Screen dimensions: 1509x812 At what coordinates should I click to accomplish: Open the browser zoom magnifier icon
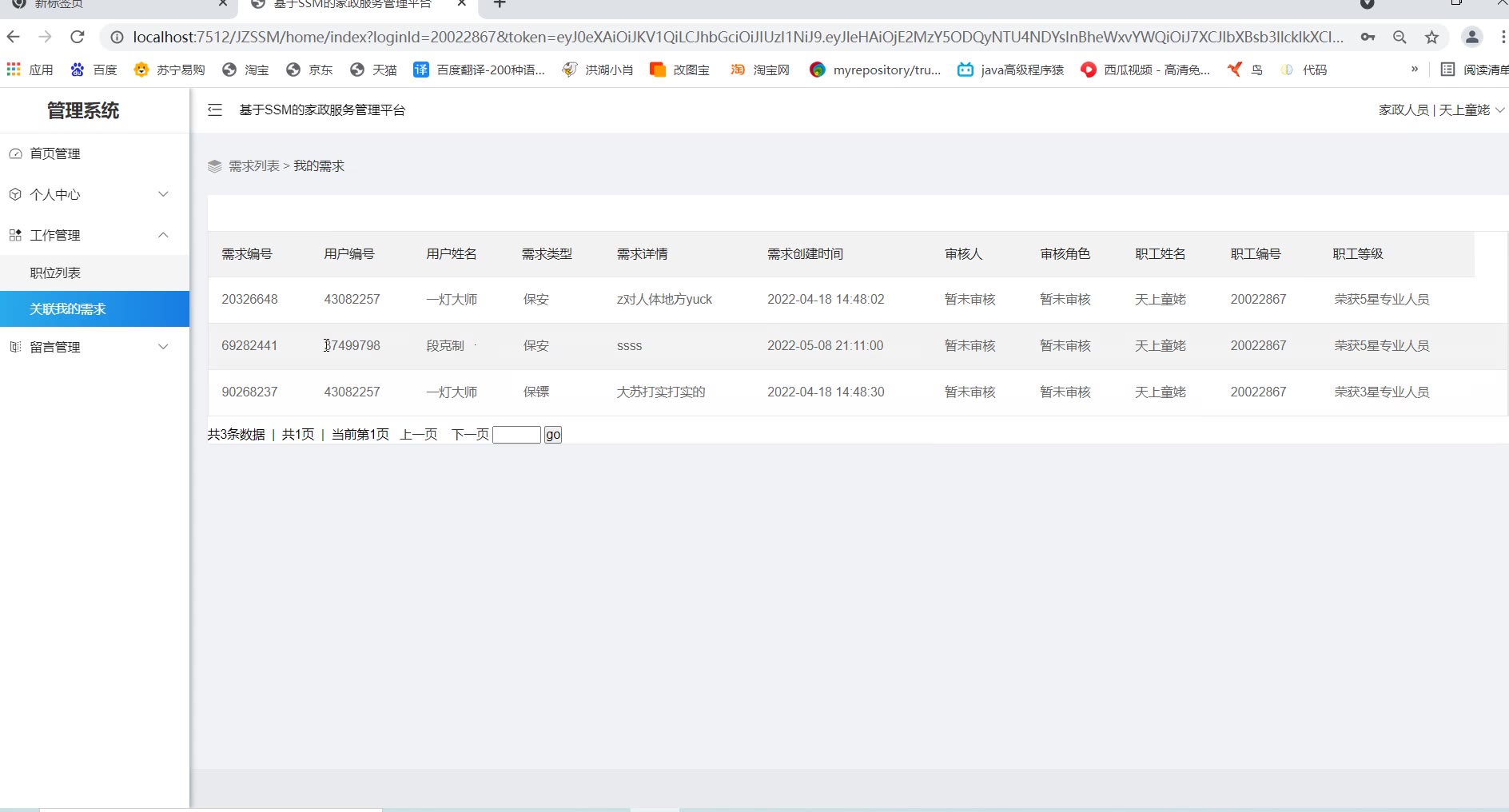pyautogui.click(x=1400, y=37)
